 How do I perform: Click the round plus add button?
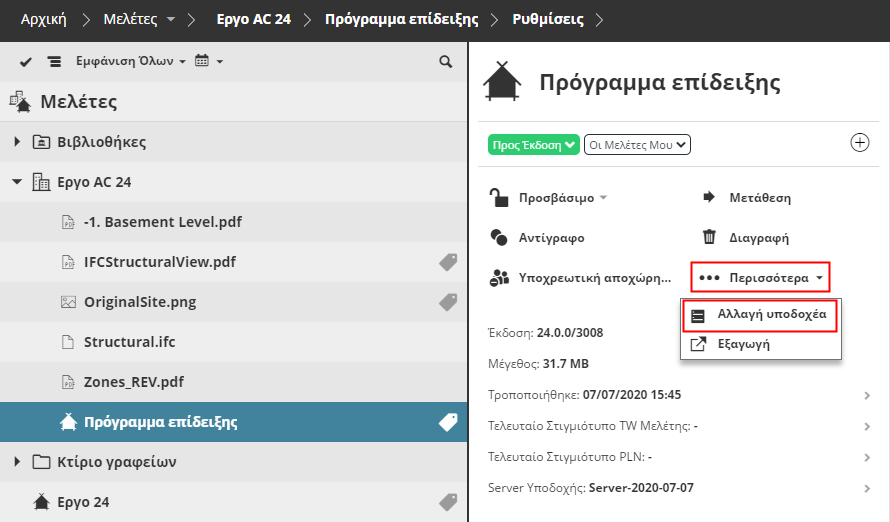tap(859, 142)
